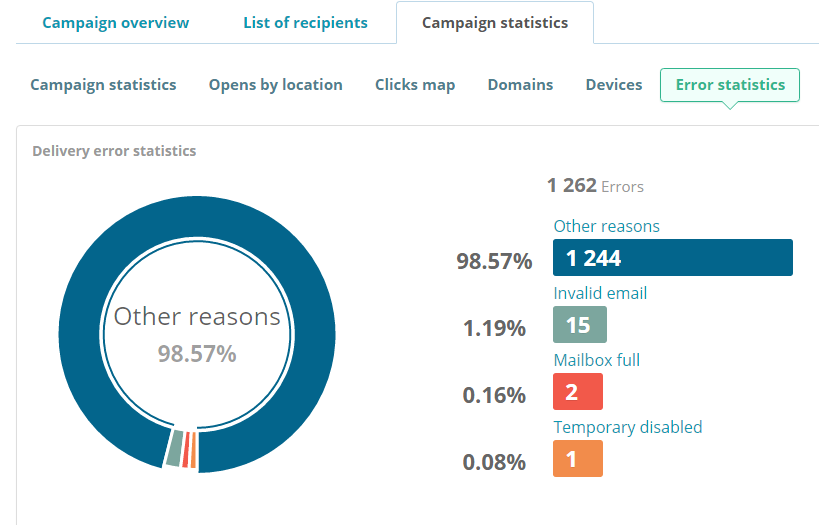This screenshot has height=525, width=819.
Task: Click the donut center Other reasons label
Action: pos(197,317)
